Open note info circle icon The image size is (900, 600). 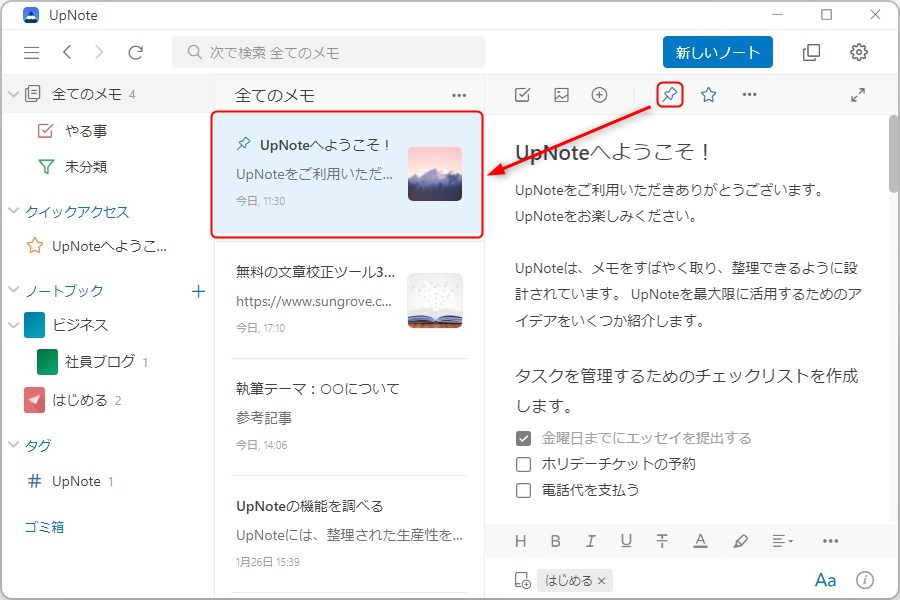pos(864,580)
